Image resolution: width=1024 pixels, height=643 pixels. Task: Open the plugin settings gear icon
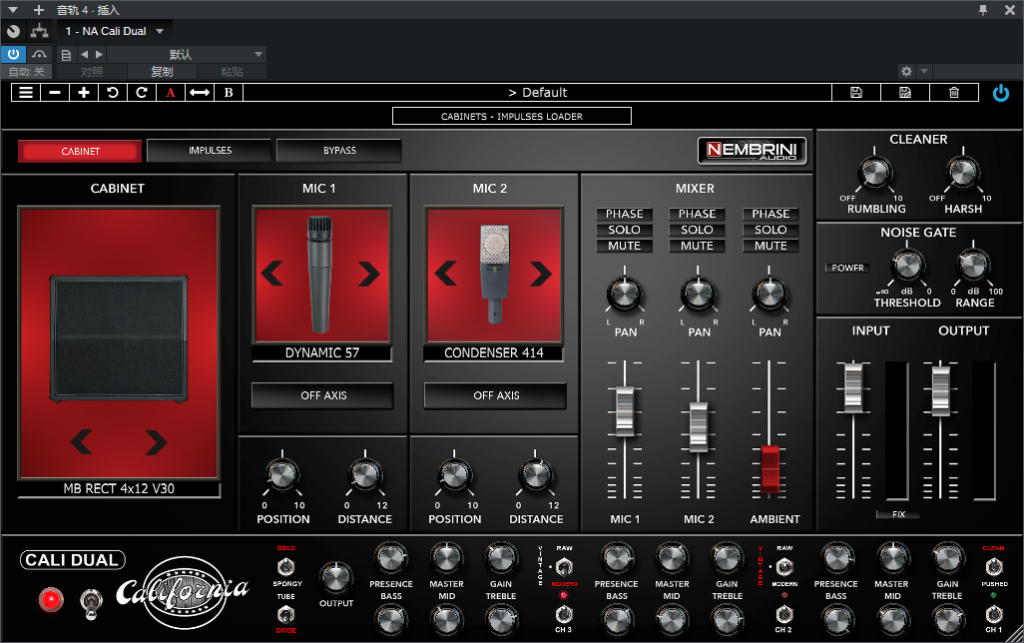(906, 71)
